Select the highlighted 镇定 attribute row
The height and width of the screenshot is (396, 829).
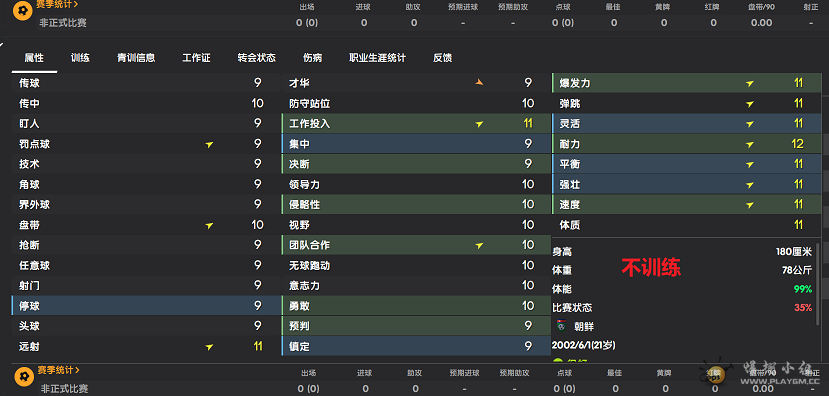pos(417,347)
